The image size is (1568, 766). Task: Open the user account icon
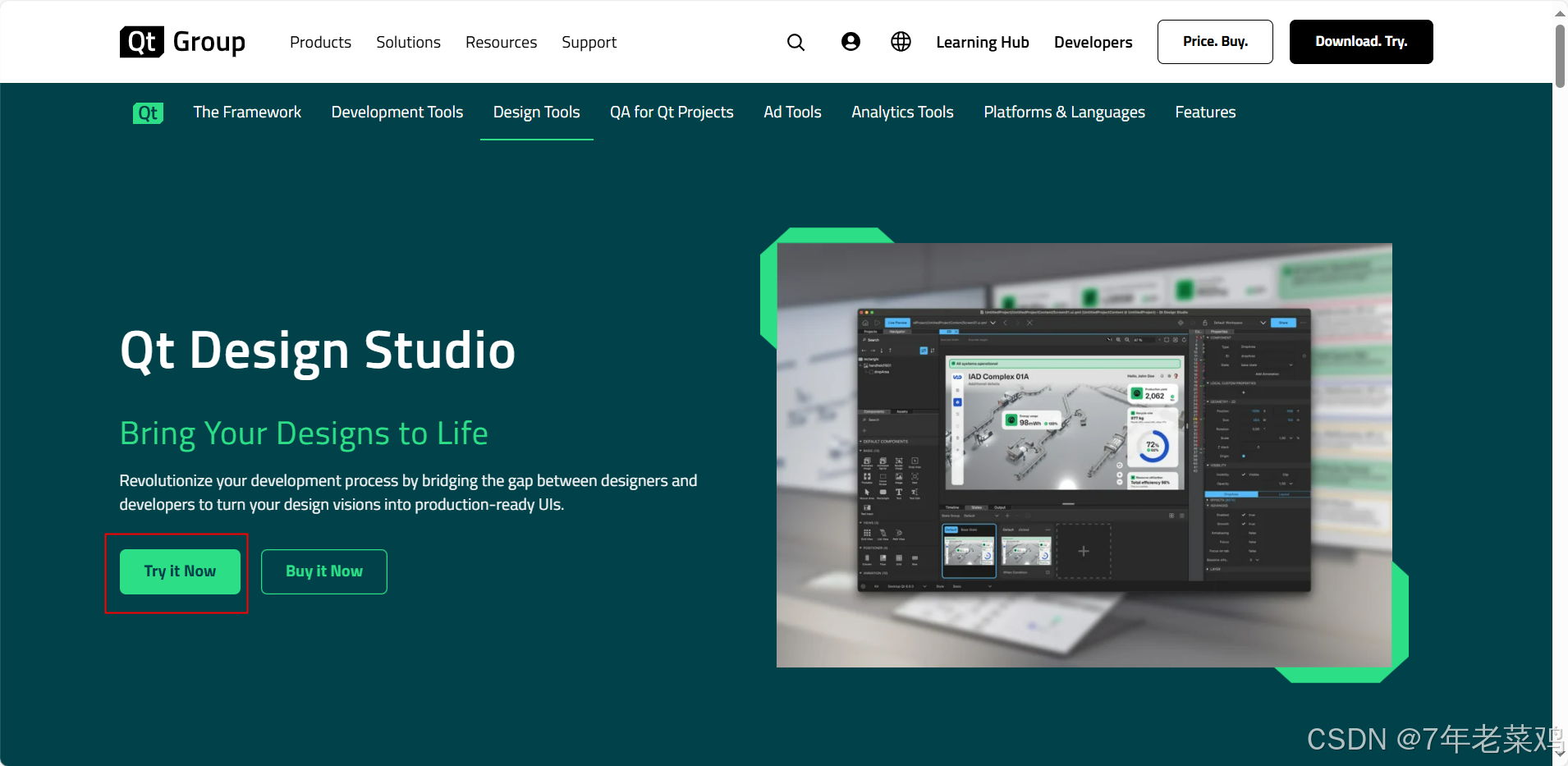(x=850, y=42)
